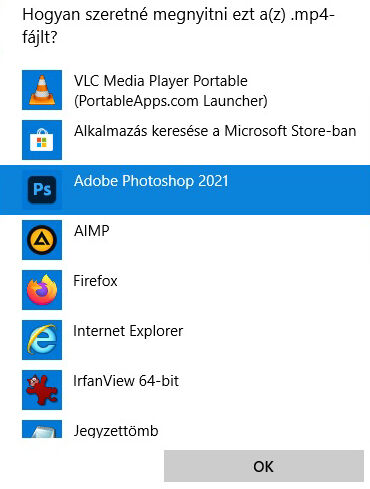Confirm selection with the OK button
Screen dimensions: 370x489
[x=264, y=466]
